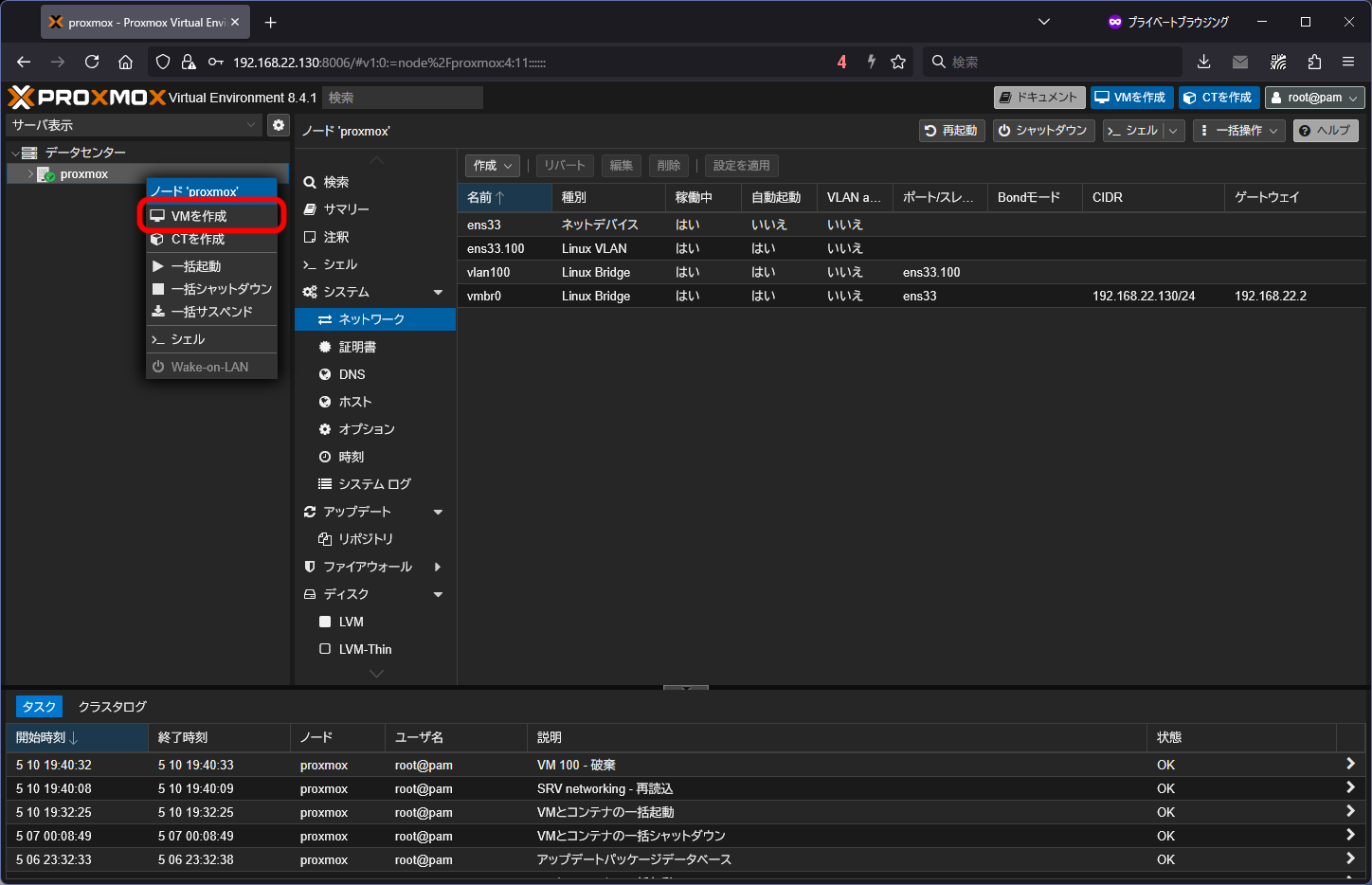This screenshot has width=1372, height=885.
Task: Focus the Proxmox header 検索 field
Action: (x=403, y=98)
